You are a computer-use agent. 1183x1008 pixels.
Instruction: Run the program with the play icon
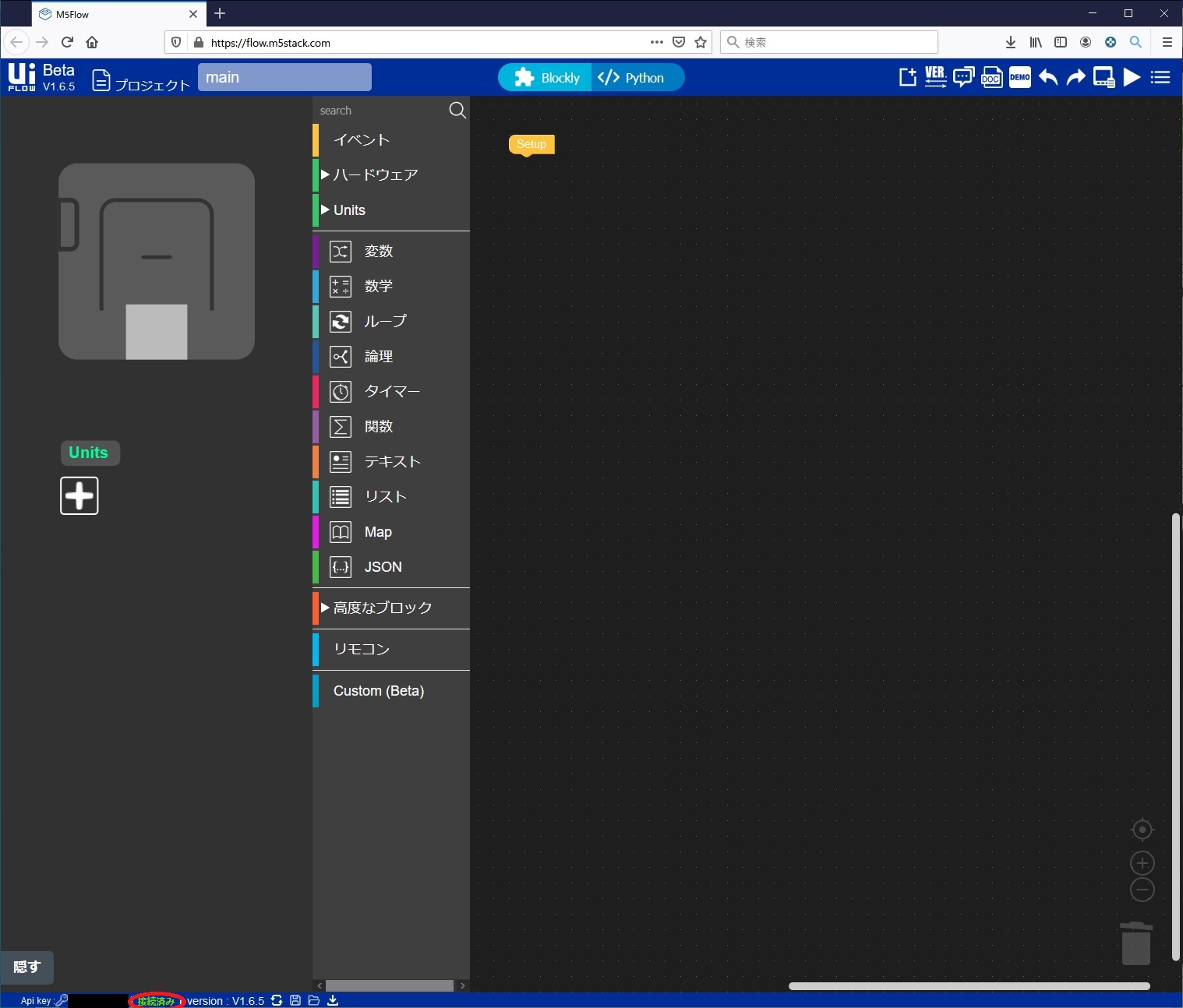point(1132,76)
